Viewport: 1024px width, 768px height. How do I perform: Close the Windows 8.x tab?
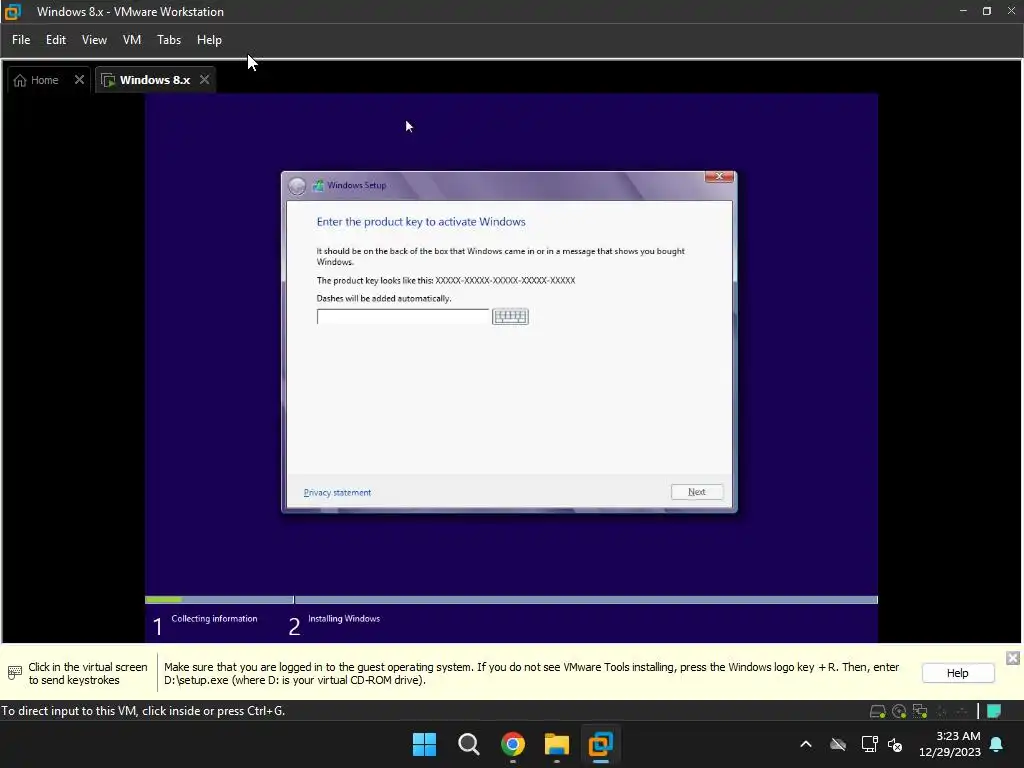(x=204, y=80)
